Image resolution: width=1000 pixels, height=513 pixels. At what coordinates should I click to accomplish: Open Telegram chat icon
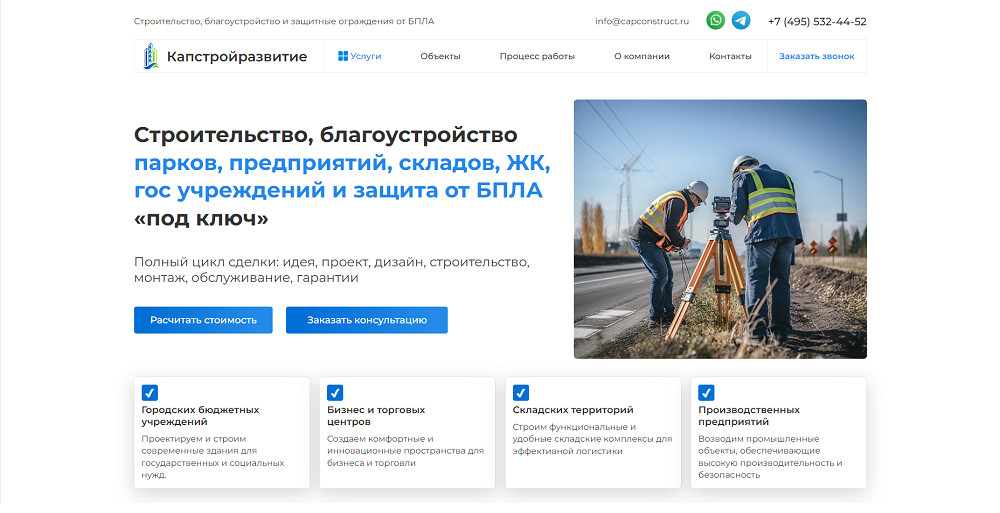740,20
